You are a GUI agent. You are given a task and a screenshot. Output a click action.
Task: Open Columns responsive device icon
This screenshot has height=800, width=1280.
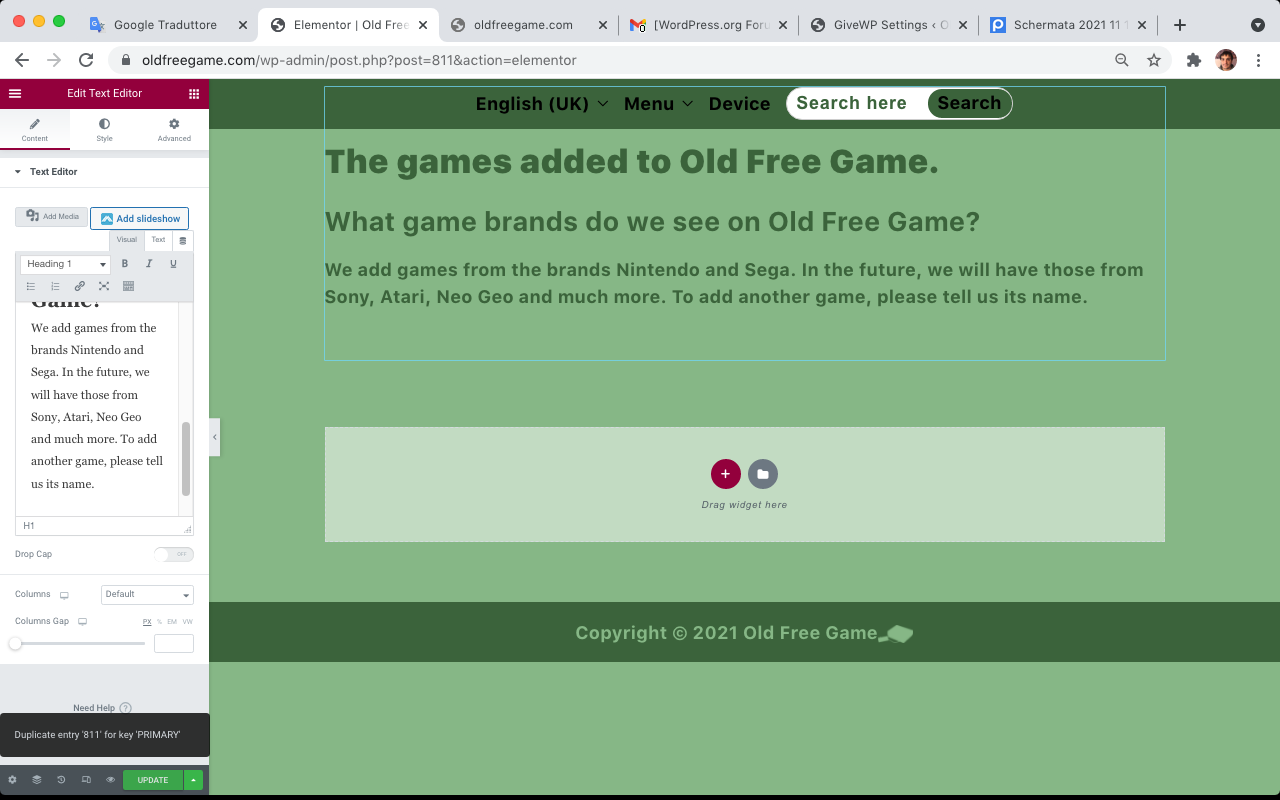[64, 595]
